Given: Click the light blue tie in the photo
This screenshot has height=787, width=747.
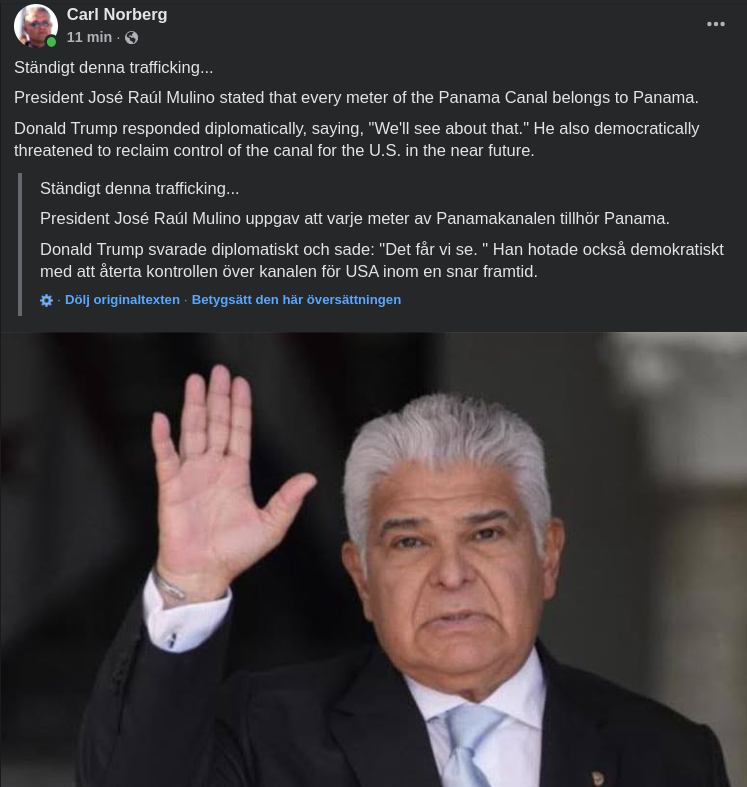Looking at the screenshot, I should (469, 745).
